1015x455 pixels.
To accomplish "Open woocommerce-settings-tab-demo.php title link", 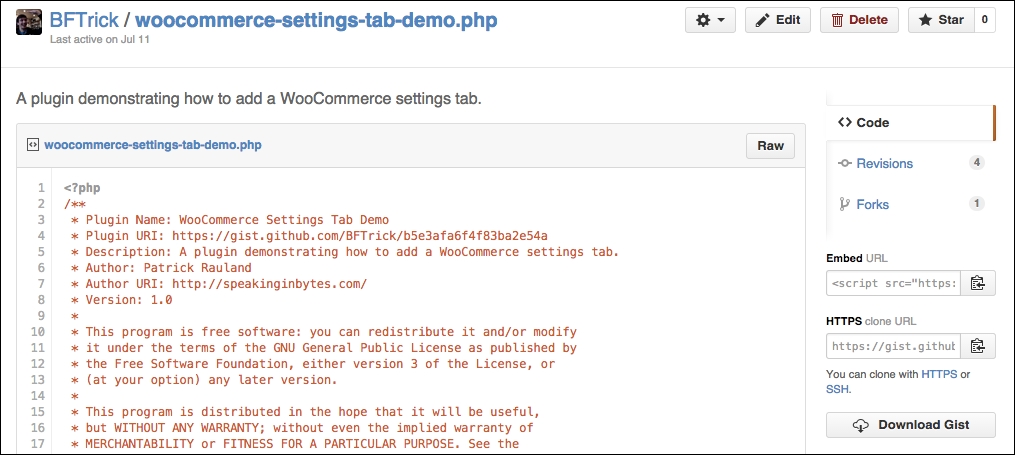I will [316, 20].
